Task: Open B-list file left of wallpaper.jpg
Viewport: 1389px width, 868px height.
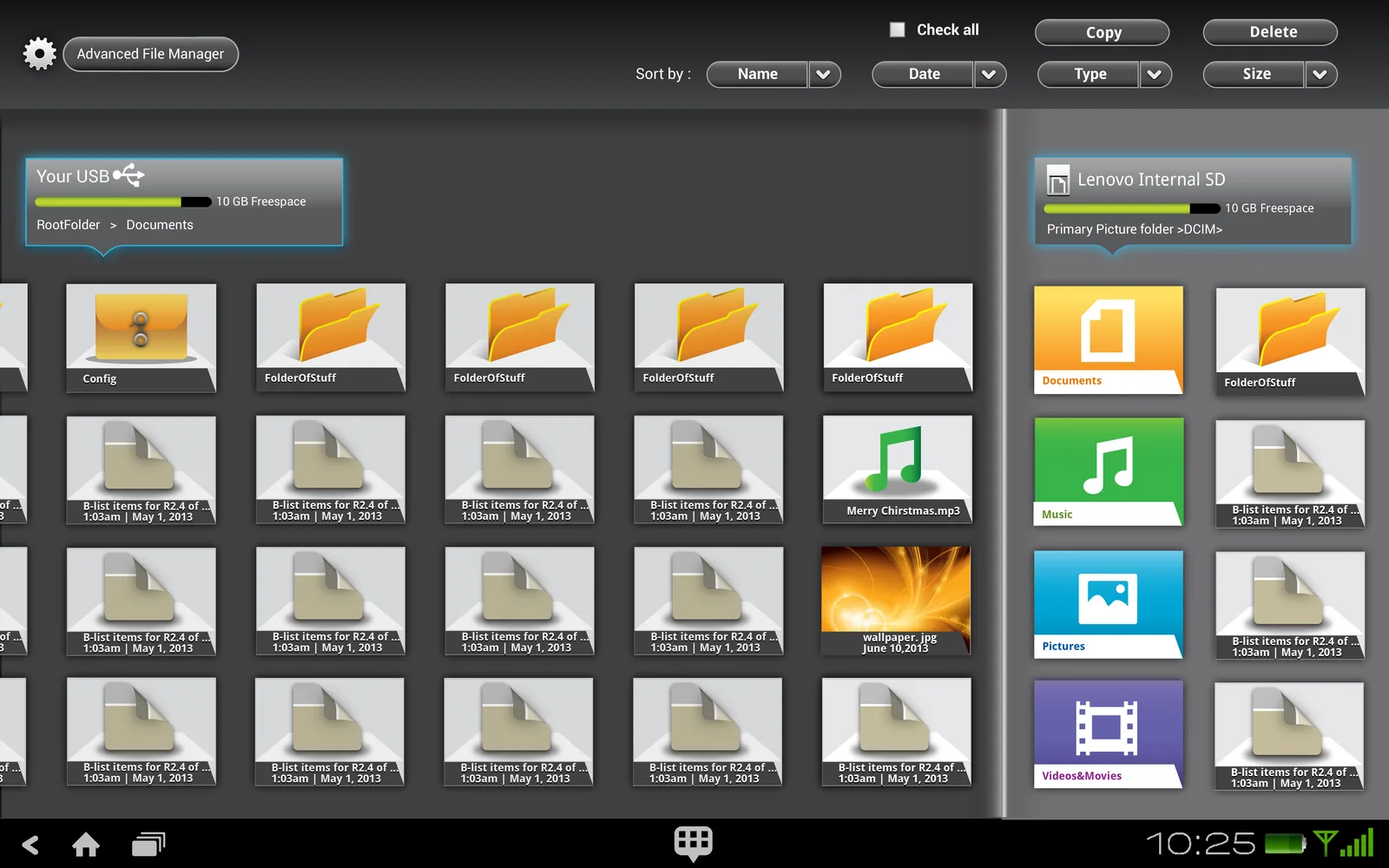Action: [x=709, y=601]
